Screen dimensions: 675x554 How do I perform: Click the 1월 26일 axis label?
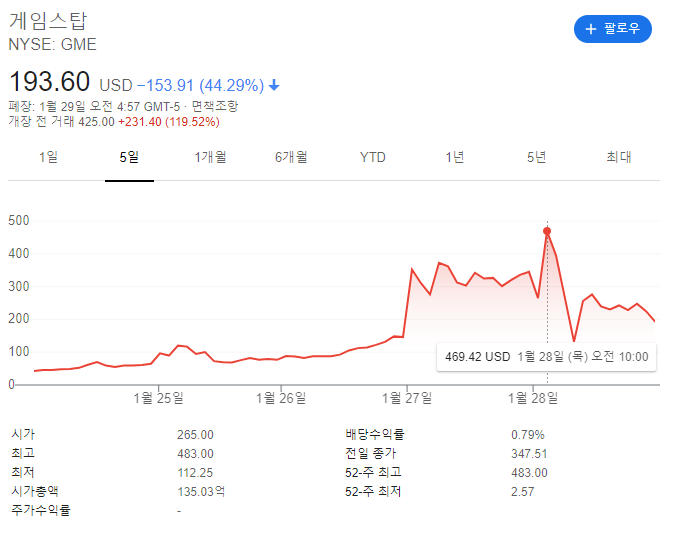[x=281, y=398]
